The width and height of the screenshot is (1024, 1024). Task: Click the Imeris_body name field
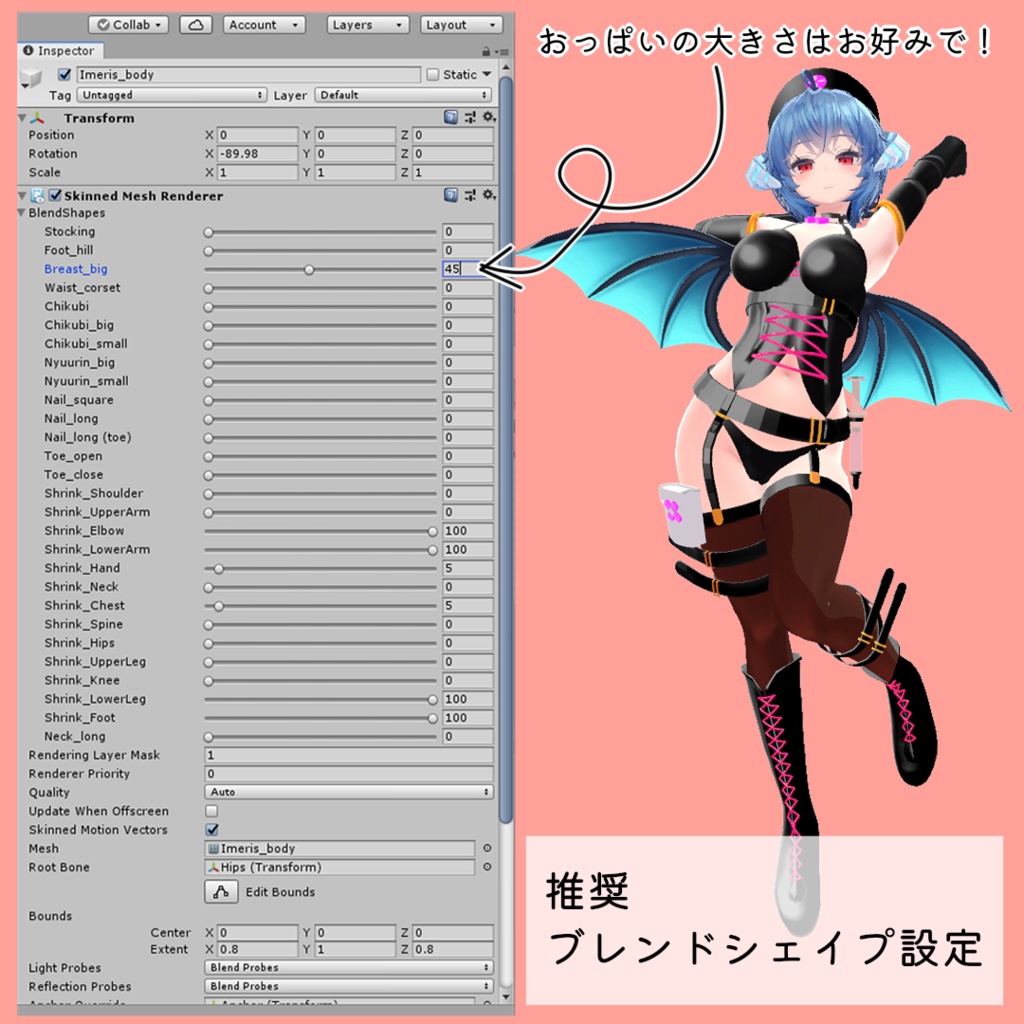point(249,74)
